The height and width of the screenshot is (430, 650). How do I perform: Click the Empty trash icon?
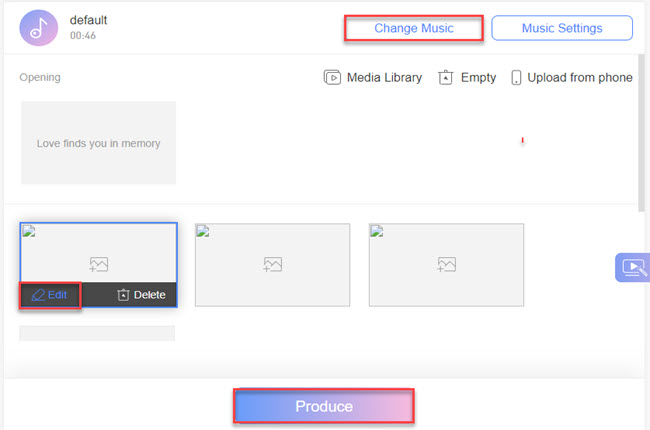coord(446,78)
